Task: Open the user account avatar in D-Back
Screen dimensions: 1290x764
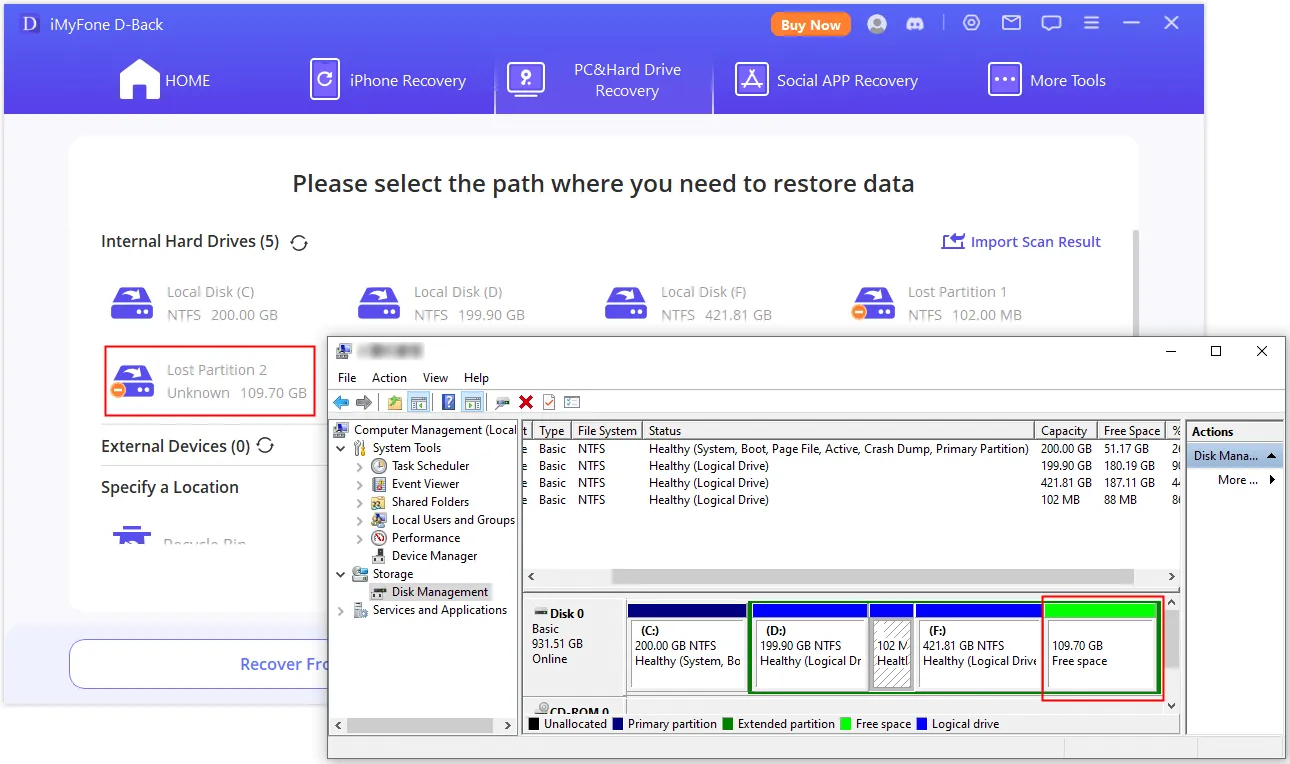Action: [x=877, y=24]
